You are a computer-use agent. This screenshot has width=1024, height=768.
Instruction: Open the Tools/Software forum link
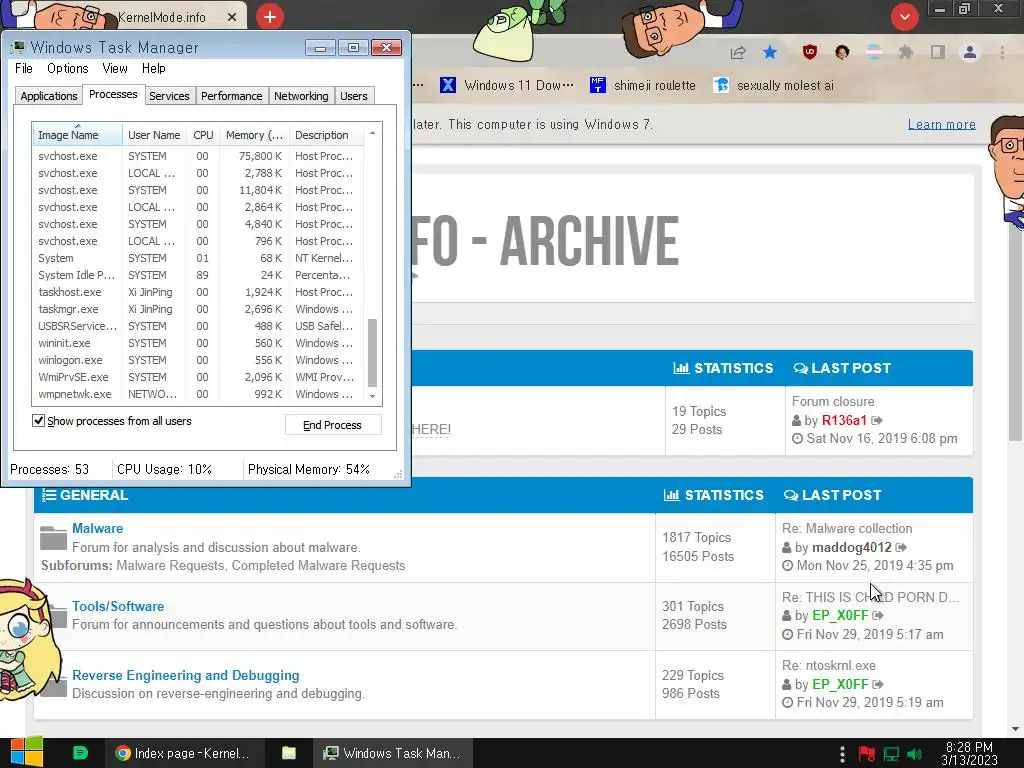click(x=118, y=606)
